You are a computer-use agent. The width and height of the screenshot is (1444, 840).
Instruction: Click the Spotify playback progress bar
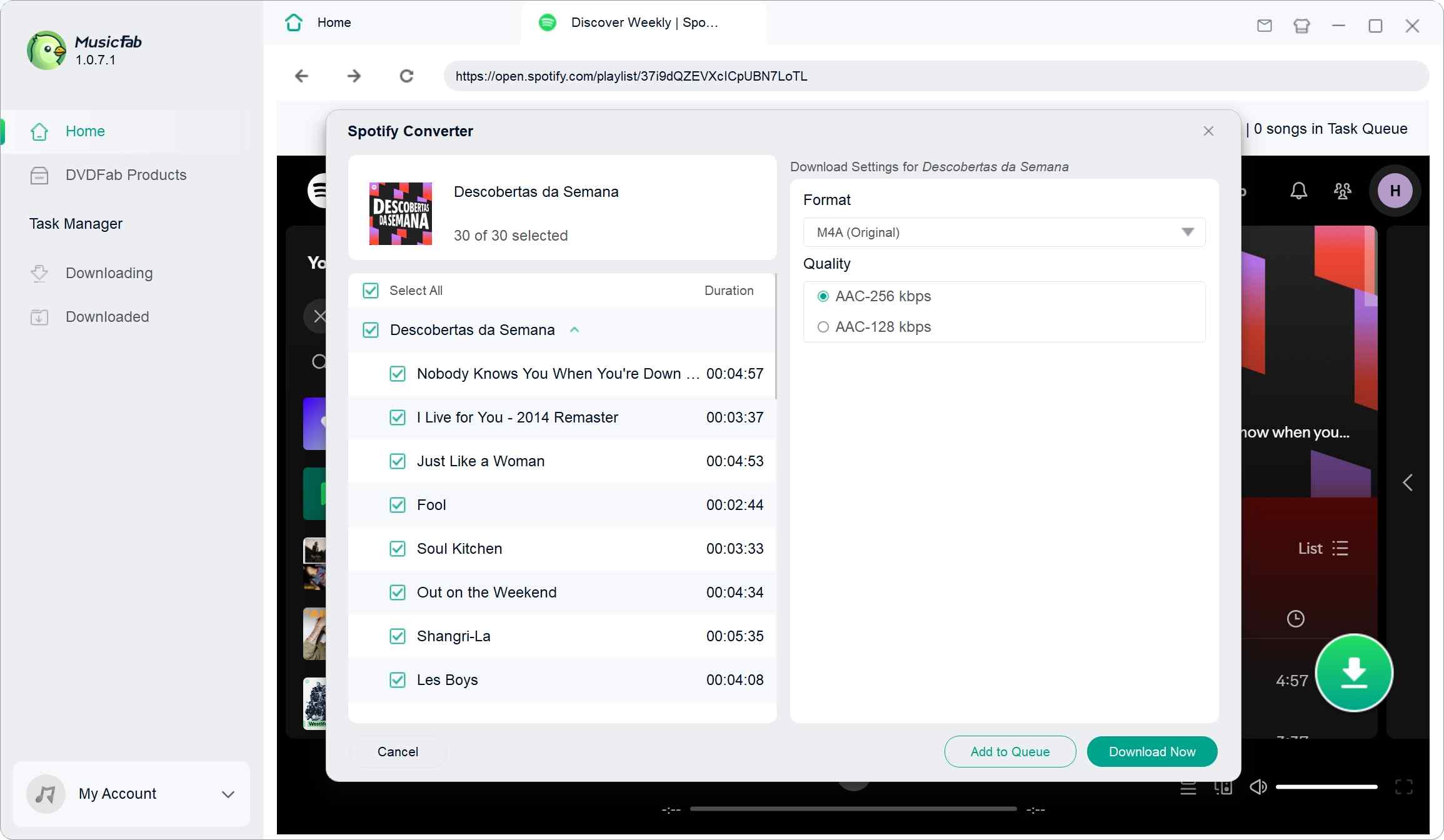(853, 809)
